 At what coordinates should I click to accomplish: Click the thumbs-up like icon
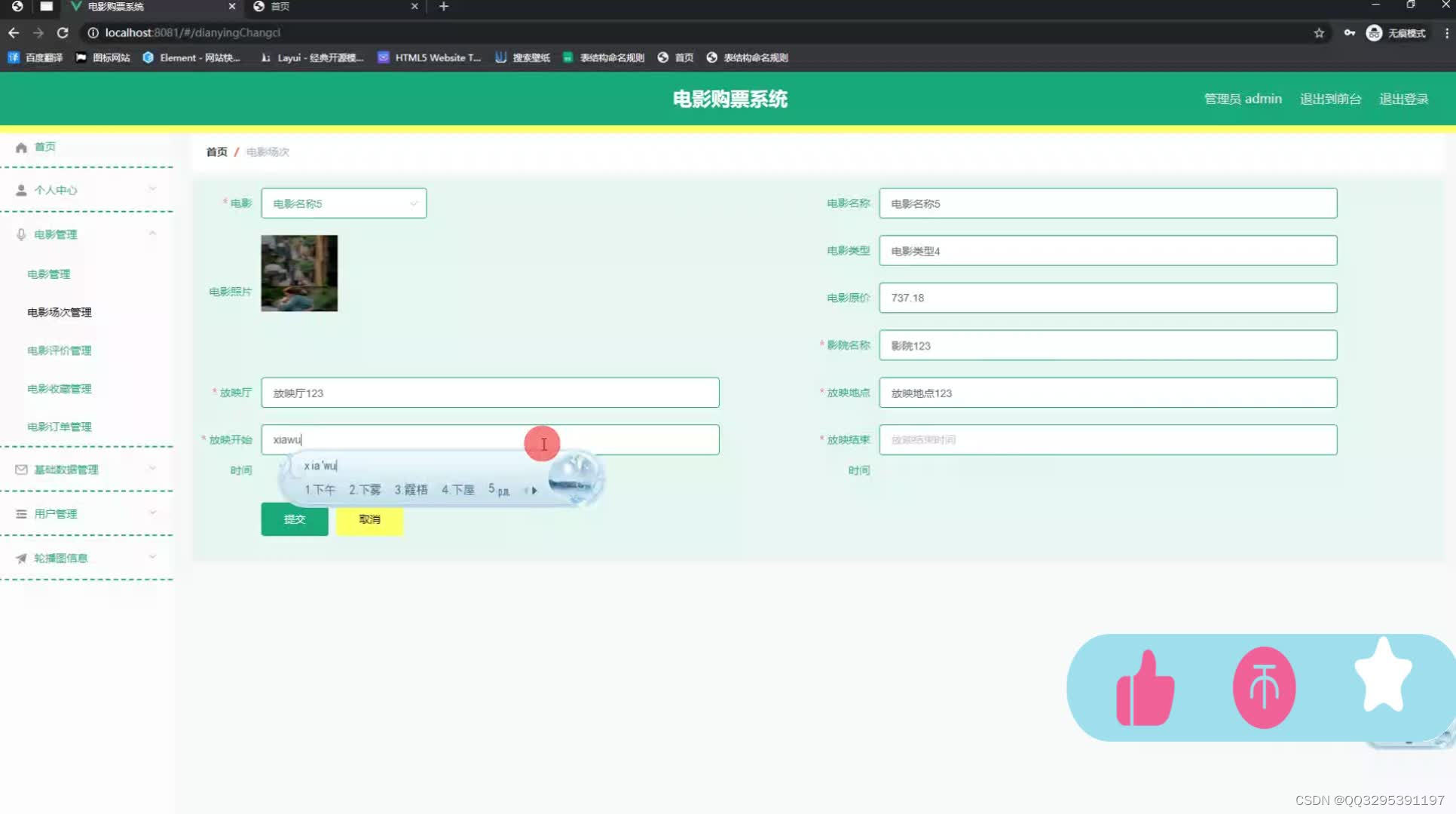click(1145, 688)
